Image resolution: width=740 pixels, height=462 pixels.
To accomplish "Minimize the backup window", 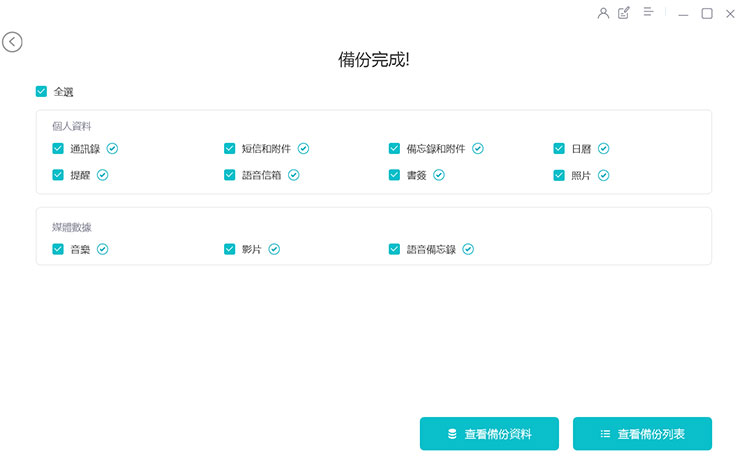I will click(x=683, y=15).
